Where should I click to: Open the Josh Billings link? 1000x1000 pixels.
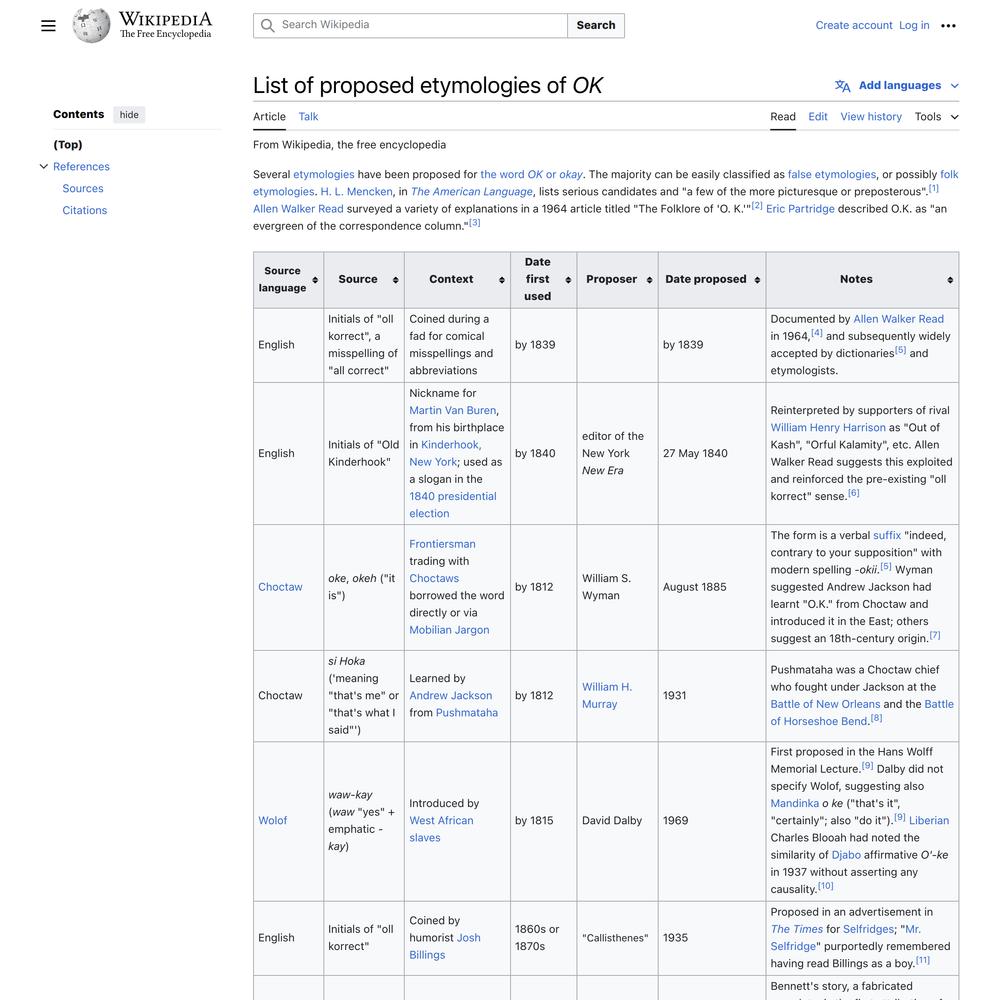coord(445,946)
